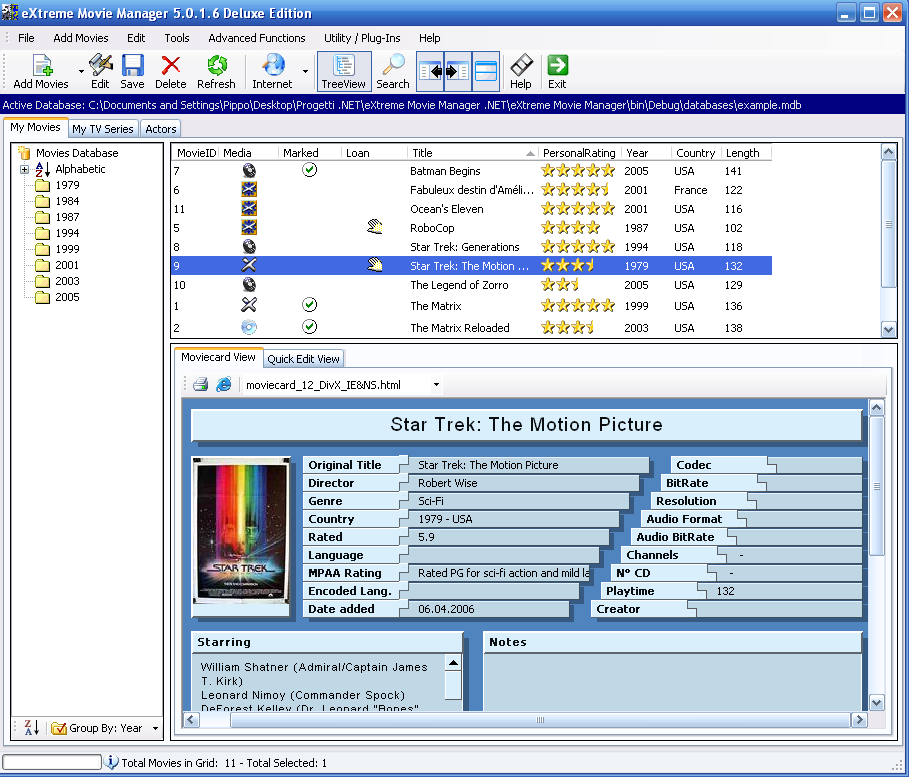The width and height of the screenshot is (909, 777).
Task: Select the Ocean's Eleven row title
Action: coord(447,209)
